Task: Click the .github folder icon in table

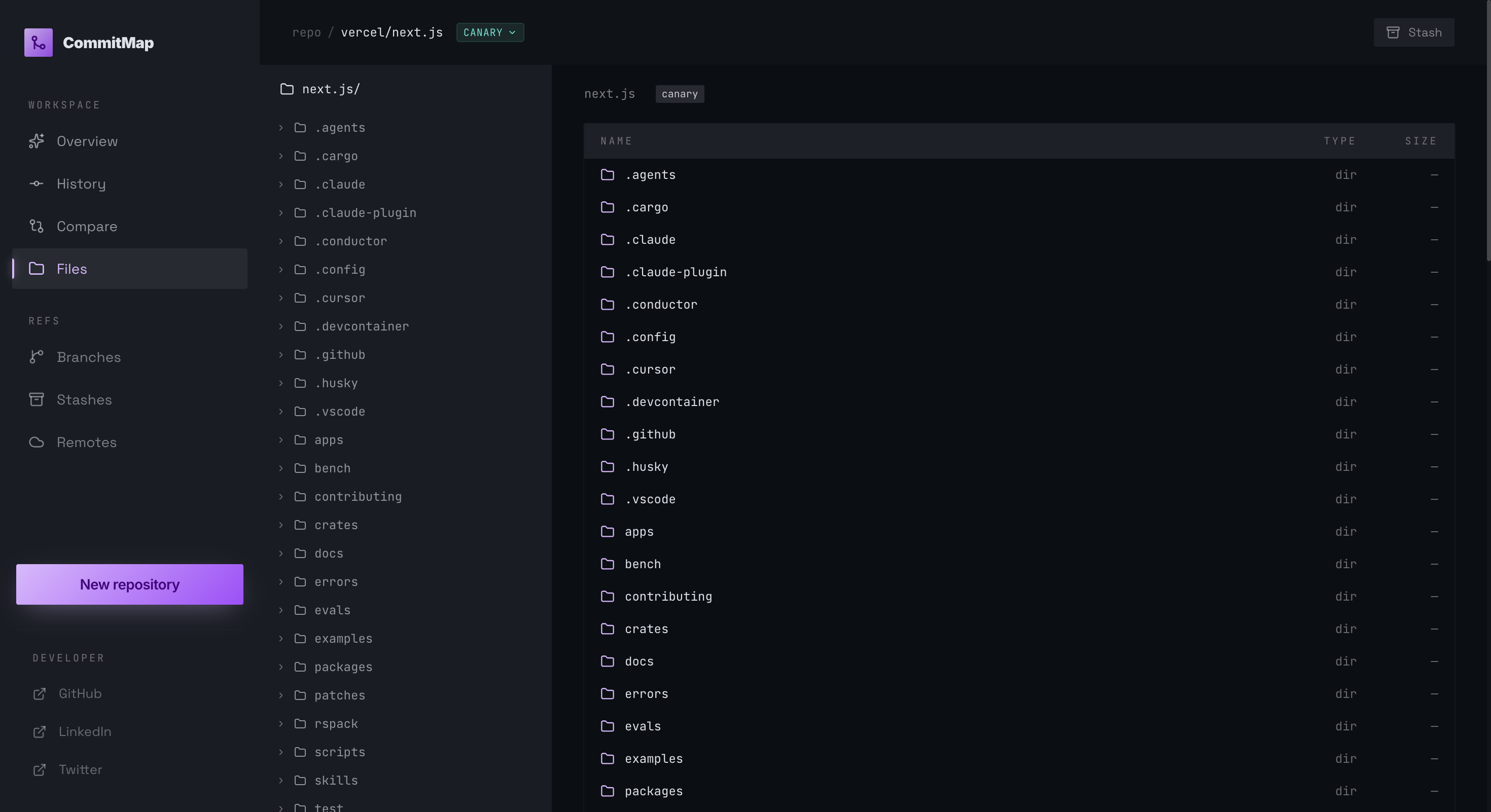Action: pos(607,434)
